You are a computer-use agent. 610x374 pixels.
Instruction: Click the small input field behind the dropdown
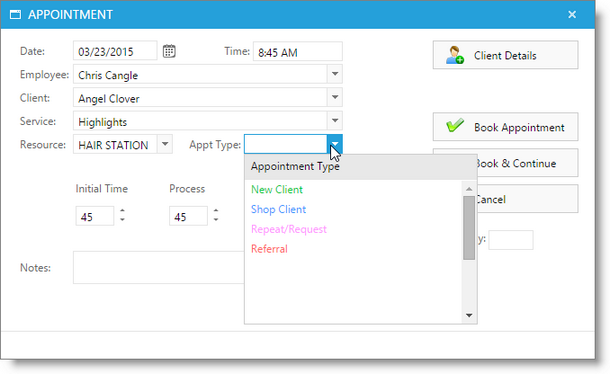511,240
